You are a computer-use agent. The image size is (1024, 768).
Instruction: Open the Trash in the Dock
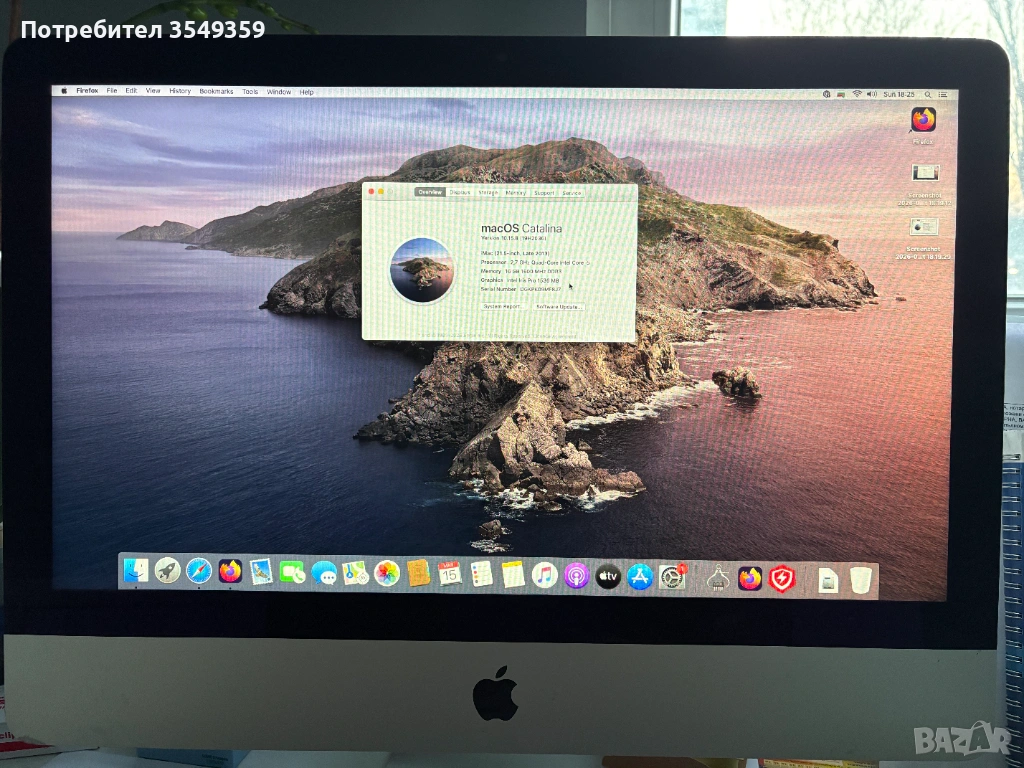pyautogui.click(x=861, y=580)
